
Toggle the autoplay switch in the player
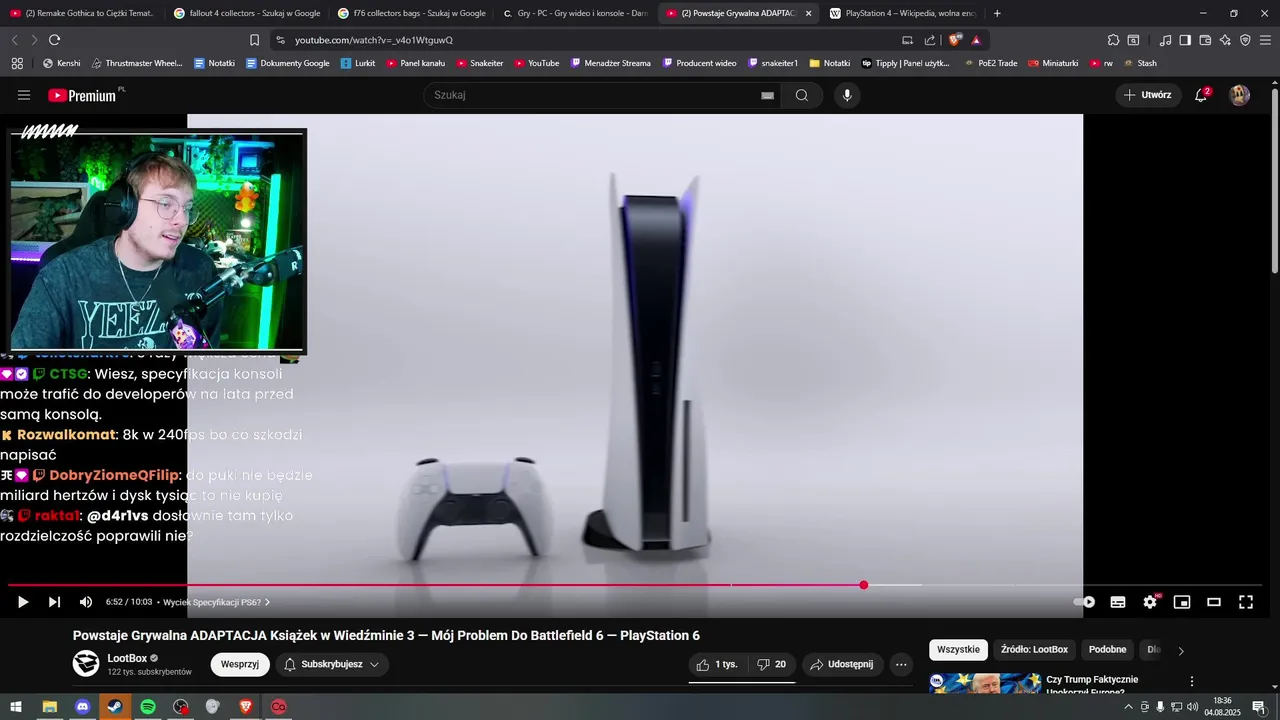(x=1085, y=602)
